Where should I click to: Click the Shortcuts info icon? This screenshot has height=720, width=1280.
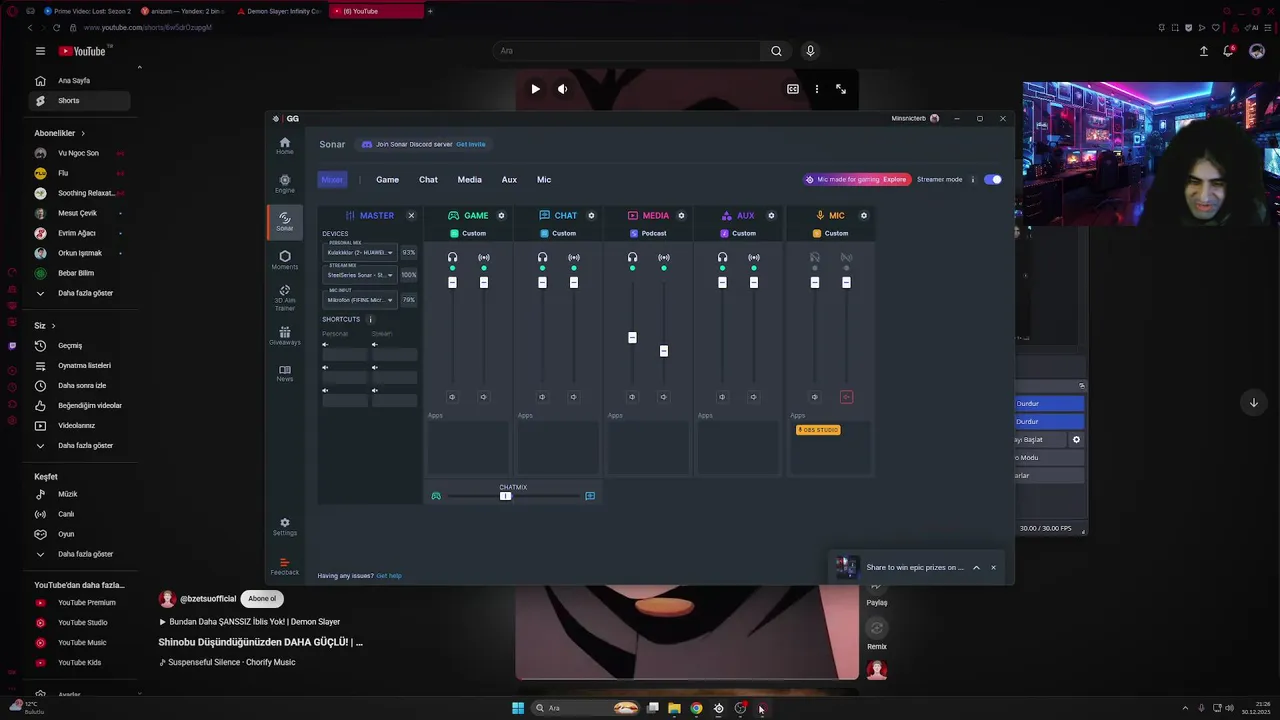coord(370,319)
